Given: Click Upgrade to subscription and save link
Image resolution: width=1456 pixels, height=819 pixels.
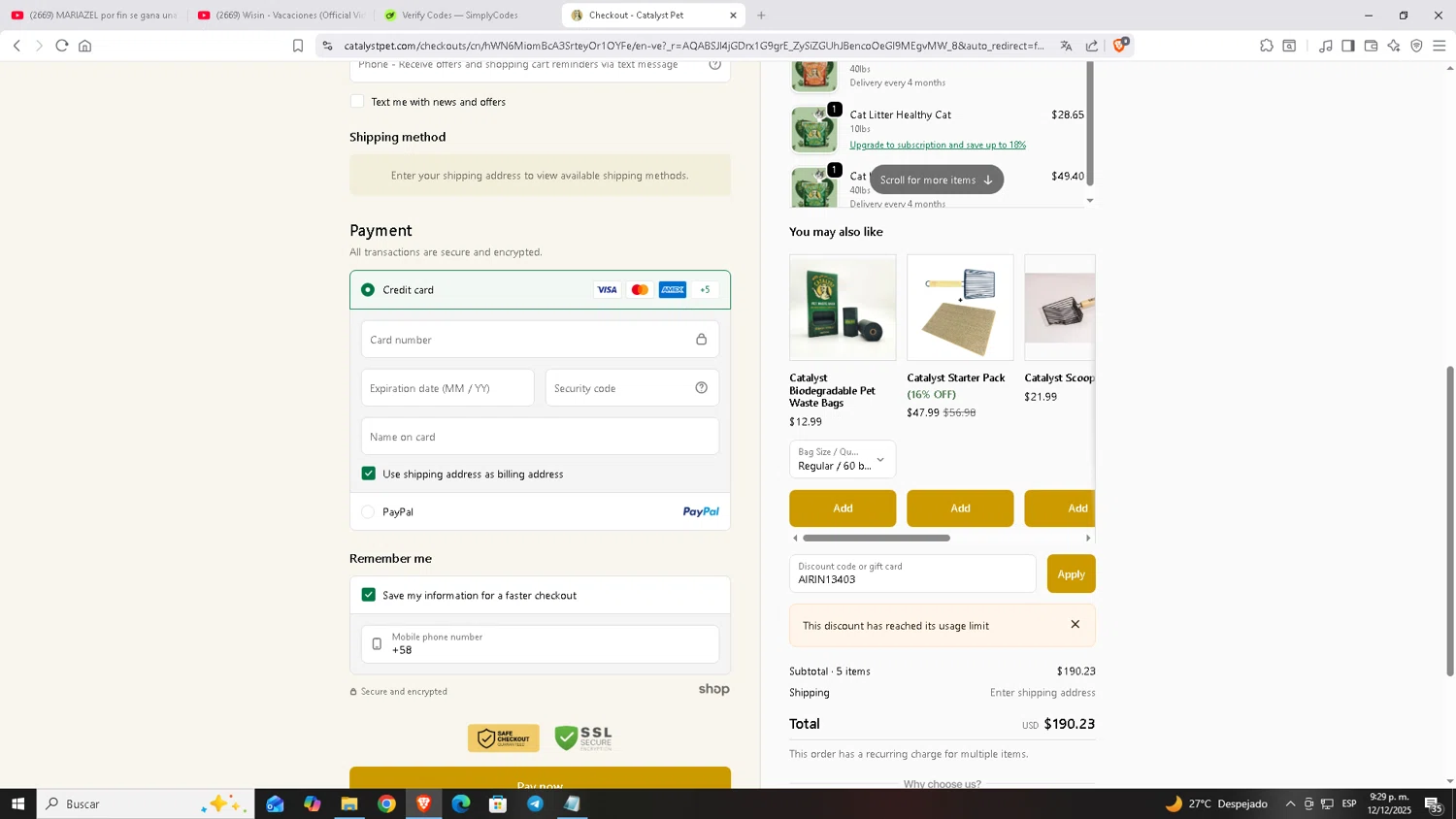Looking at the screenshot, I should (938, 145).
